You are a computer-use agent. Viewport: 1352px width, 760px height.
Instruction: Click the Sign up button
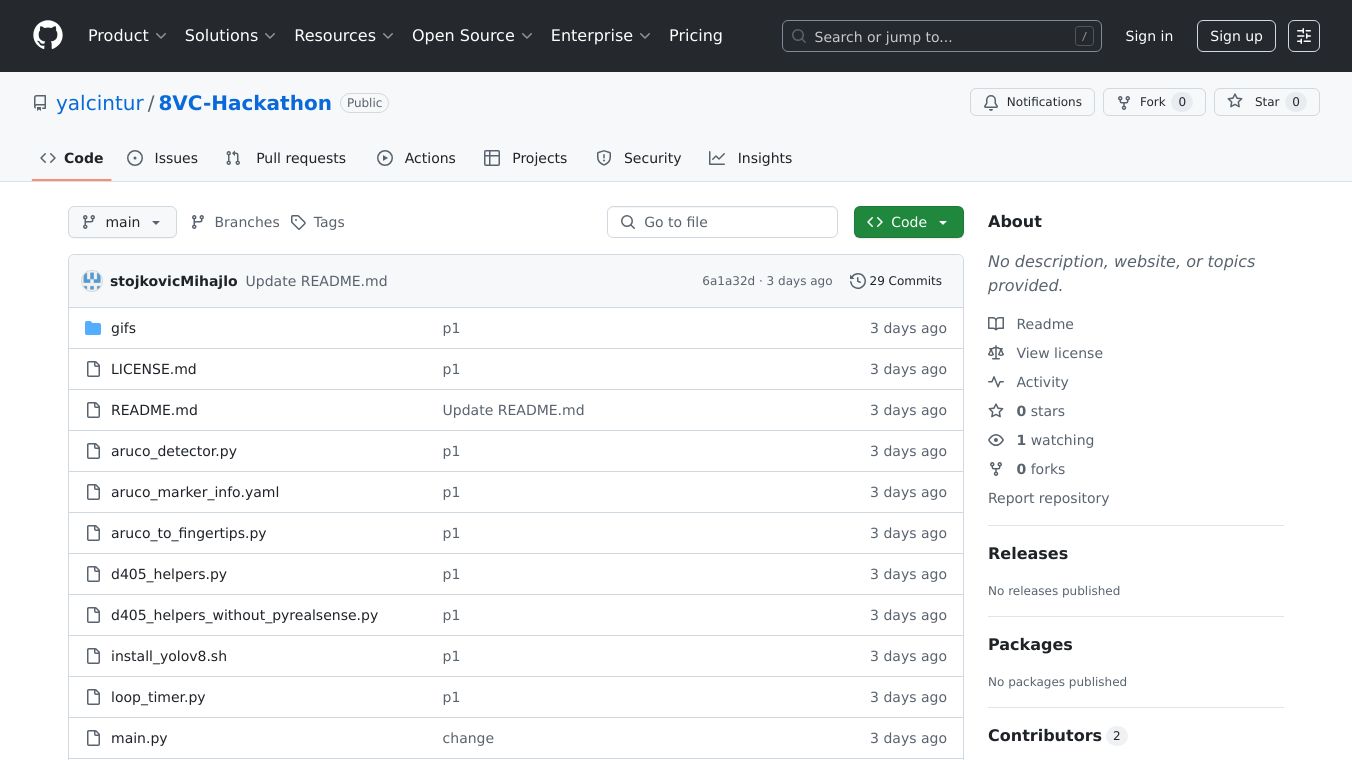coord(1235,36)
